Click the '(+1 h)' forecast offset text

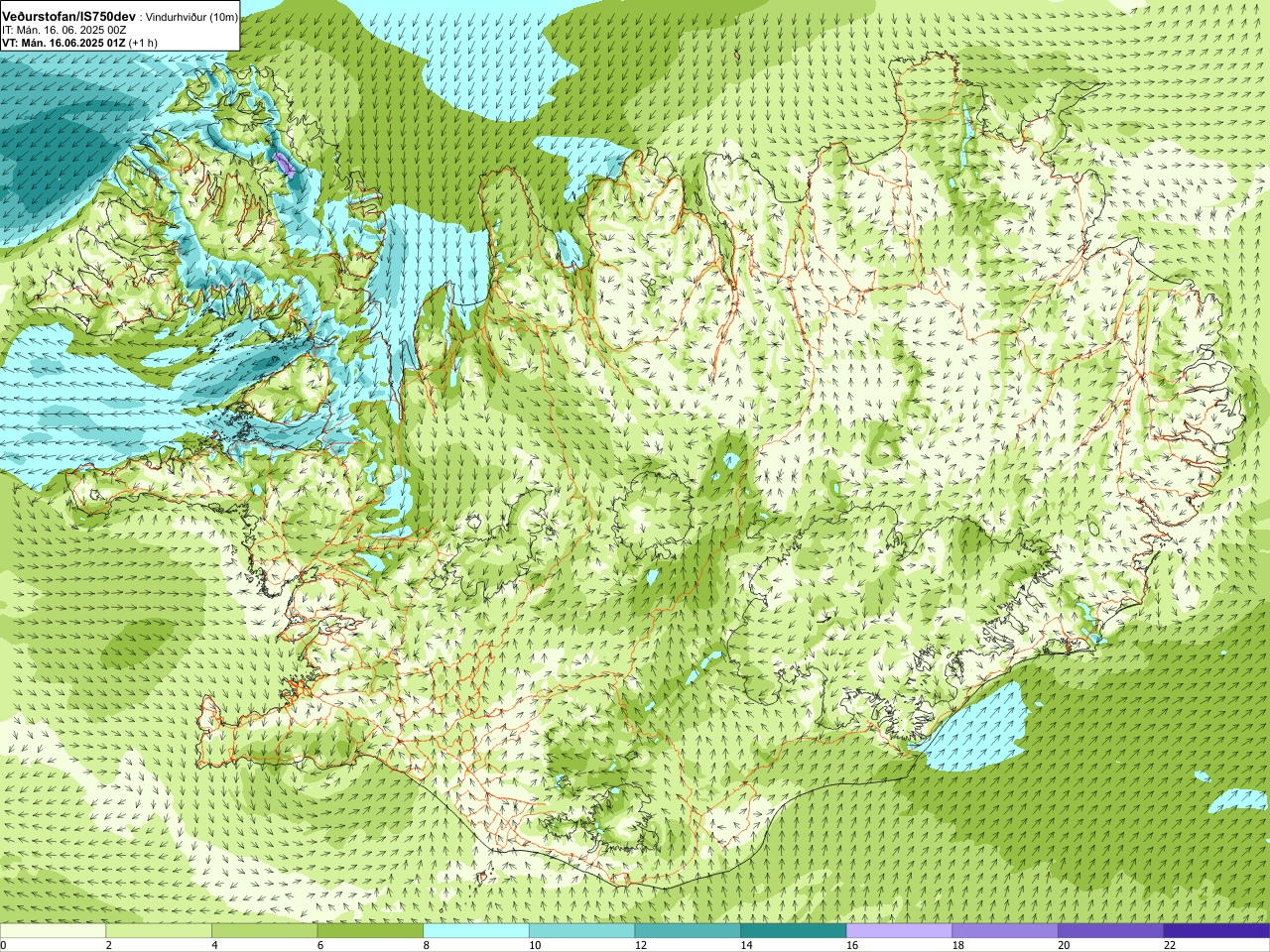point(143,44)
